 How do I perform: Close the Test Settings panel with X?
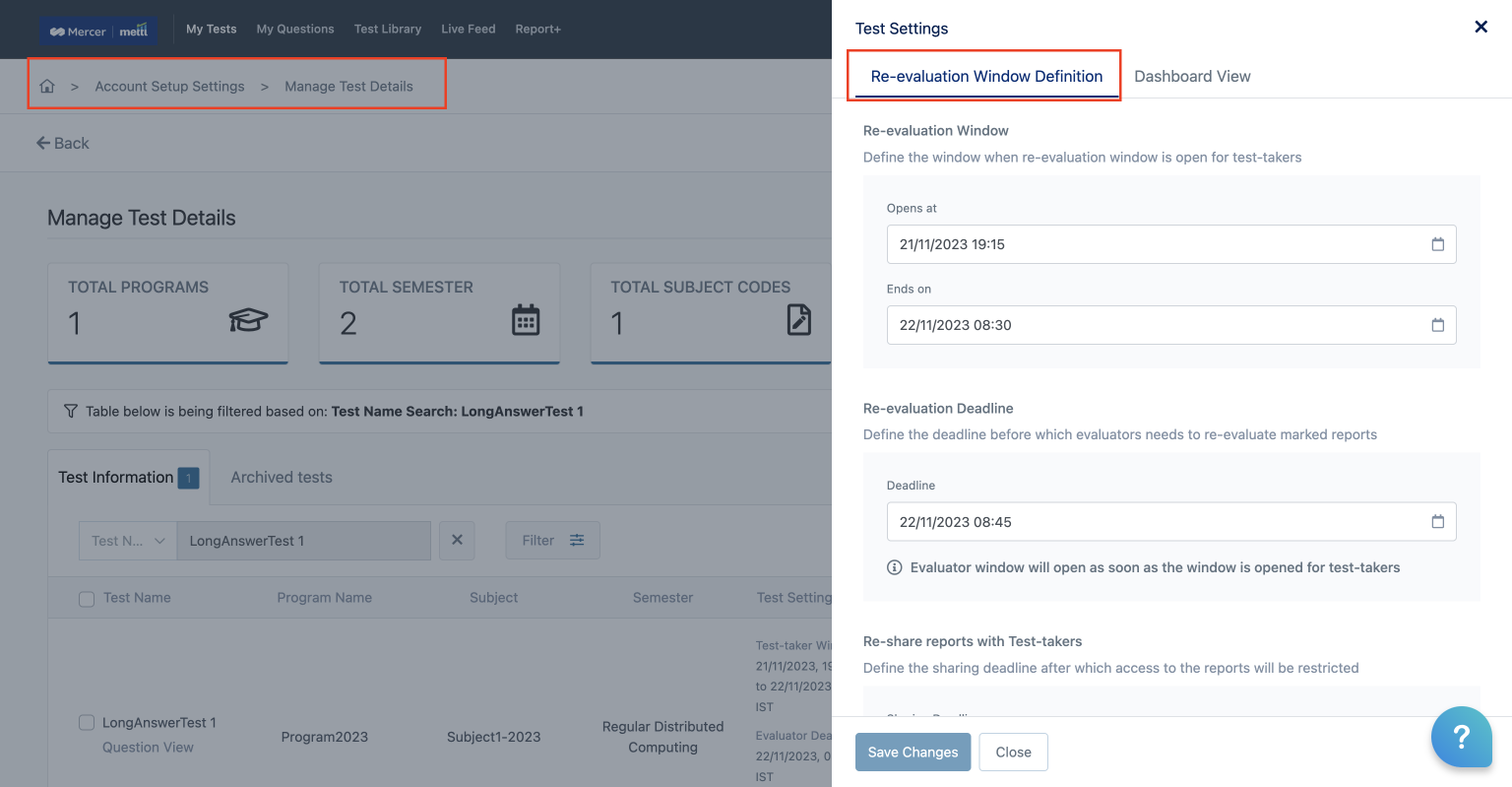coord(1480,28)
